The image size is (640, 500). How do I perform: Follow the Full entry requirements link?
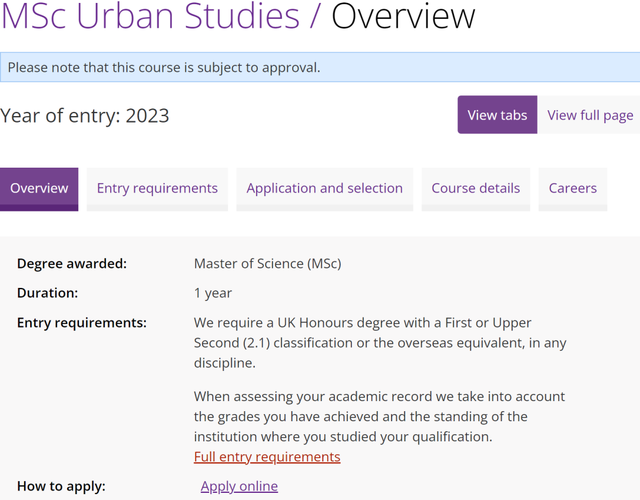pos(267,457)
